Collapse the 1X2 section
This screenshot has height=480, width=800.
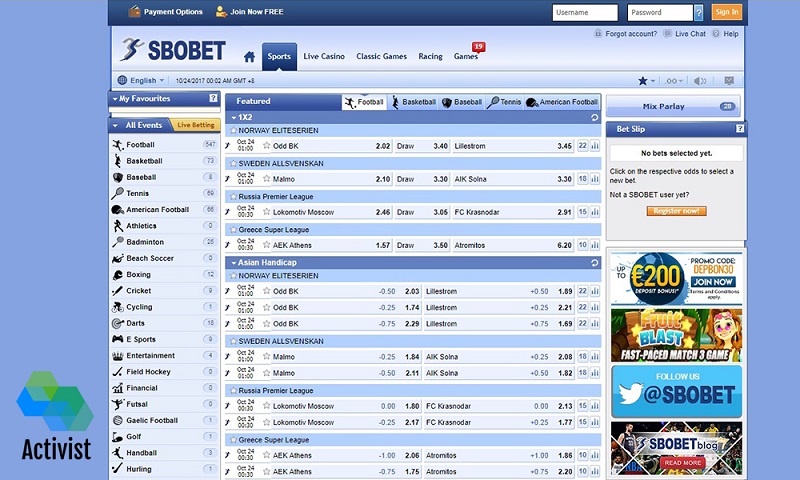234,117
